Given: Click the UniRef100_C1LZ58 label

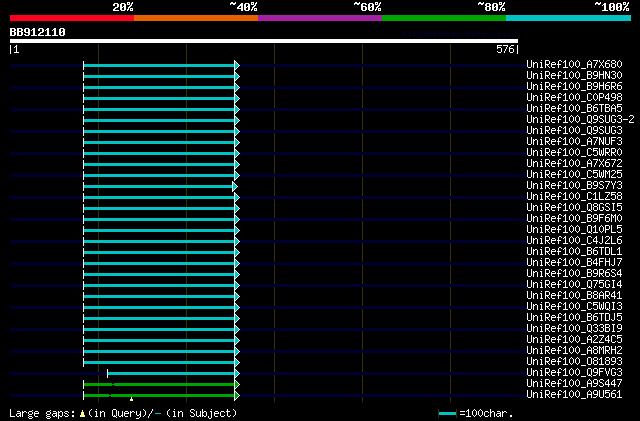Looking at the screenshot, I should pos(574,197).
